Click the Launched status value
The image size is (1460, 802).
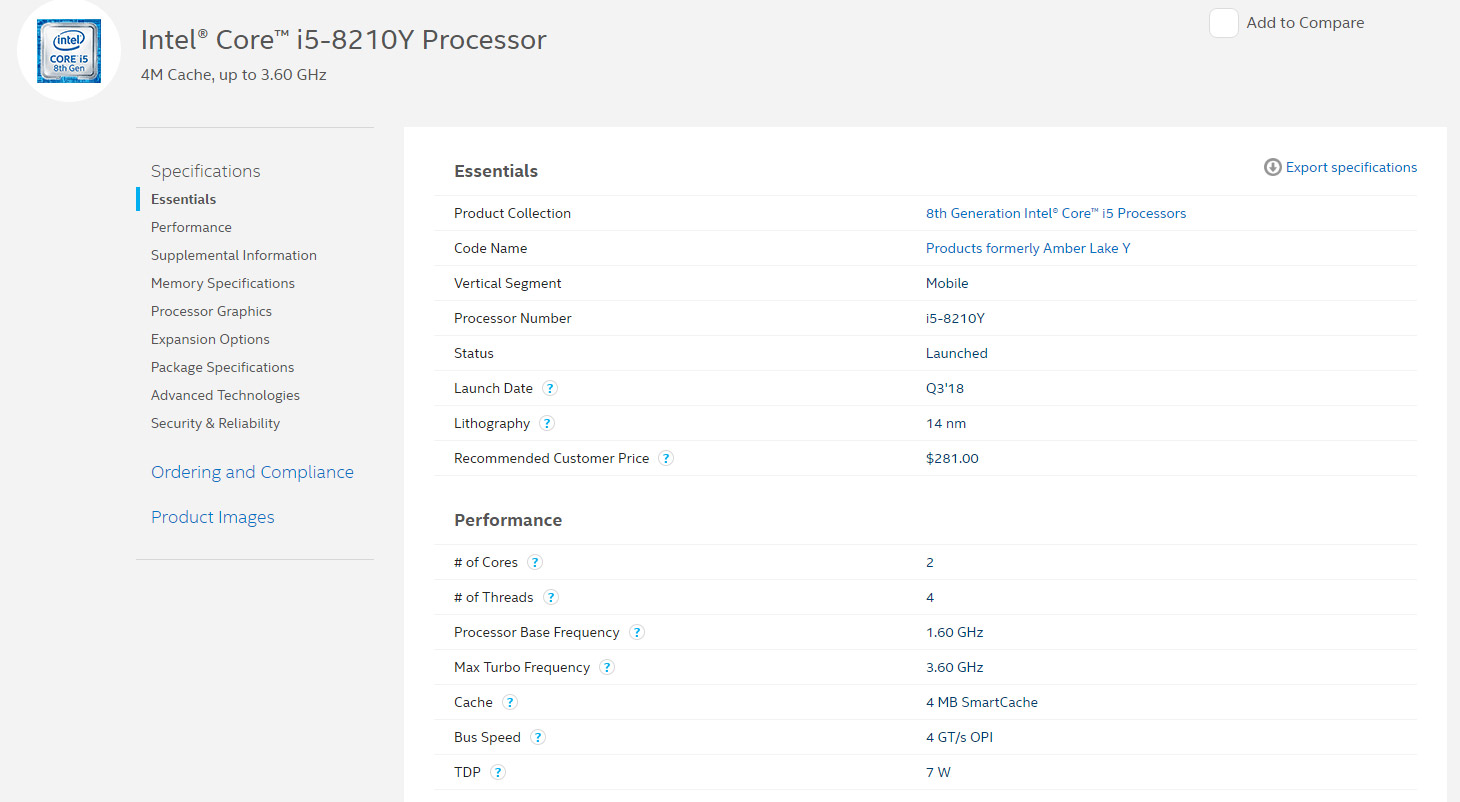tap(957, 353)
